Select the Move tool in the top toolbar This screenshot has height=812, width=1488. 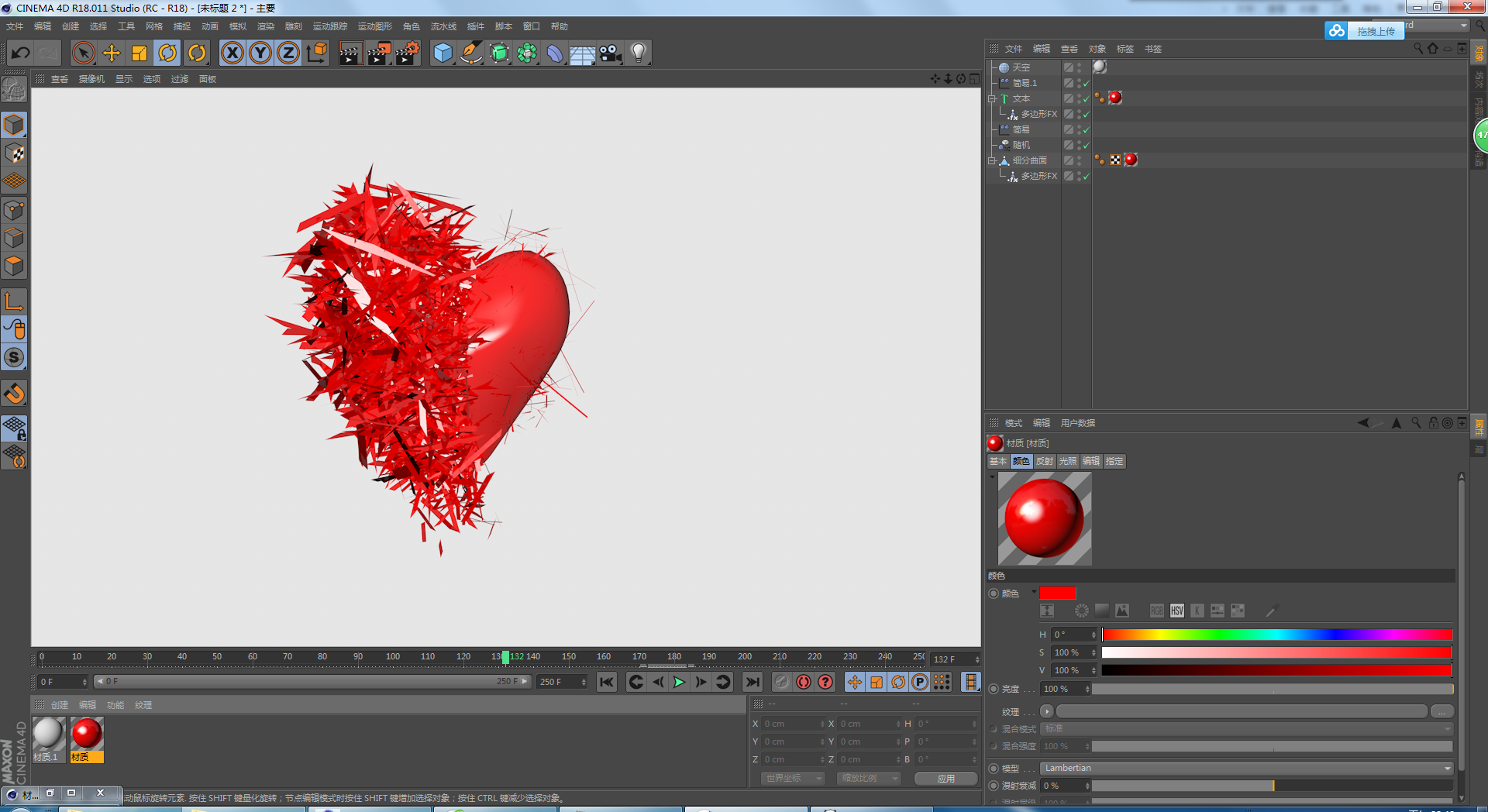pos(112,53)
